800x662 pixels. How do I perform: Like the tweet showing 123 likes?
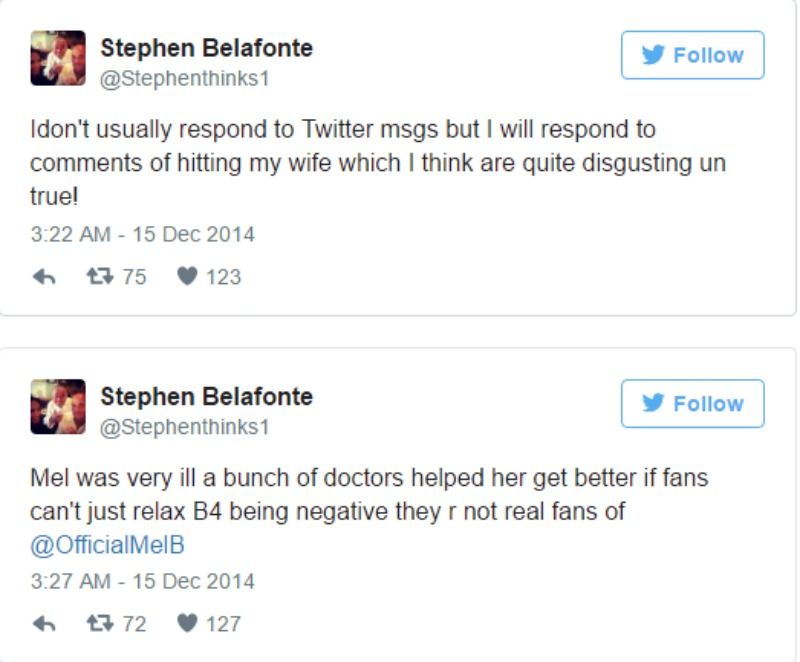point(186,277)
